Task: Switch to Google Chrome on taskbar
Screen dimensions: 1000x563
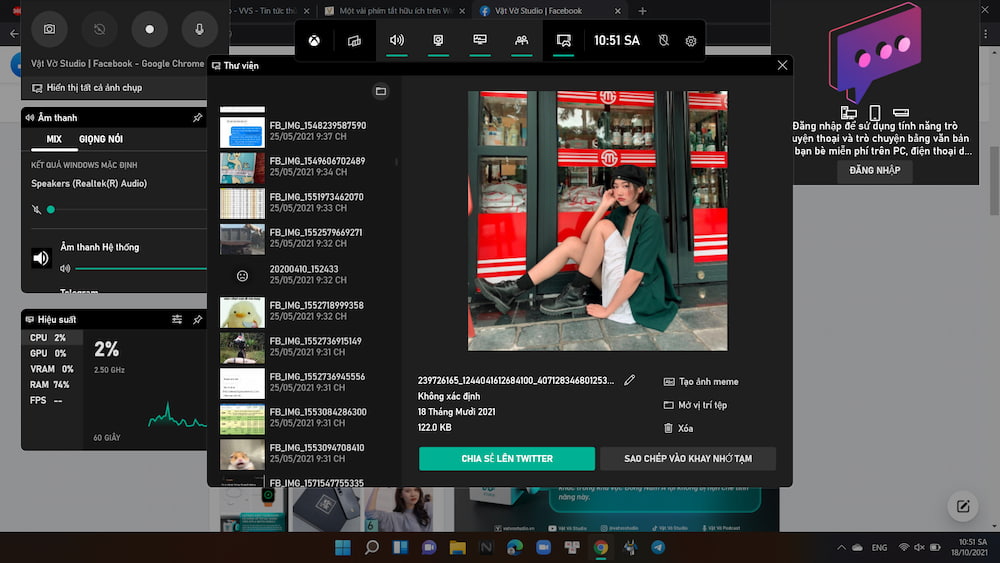Action: click(x=601, y=548)
